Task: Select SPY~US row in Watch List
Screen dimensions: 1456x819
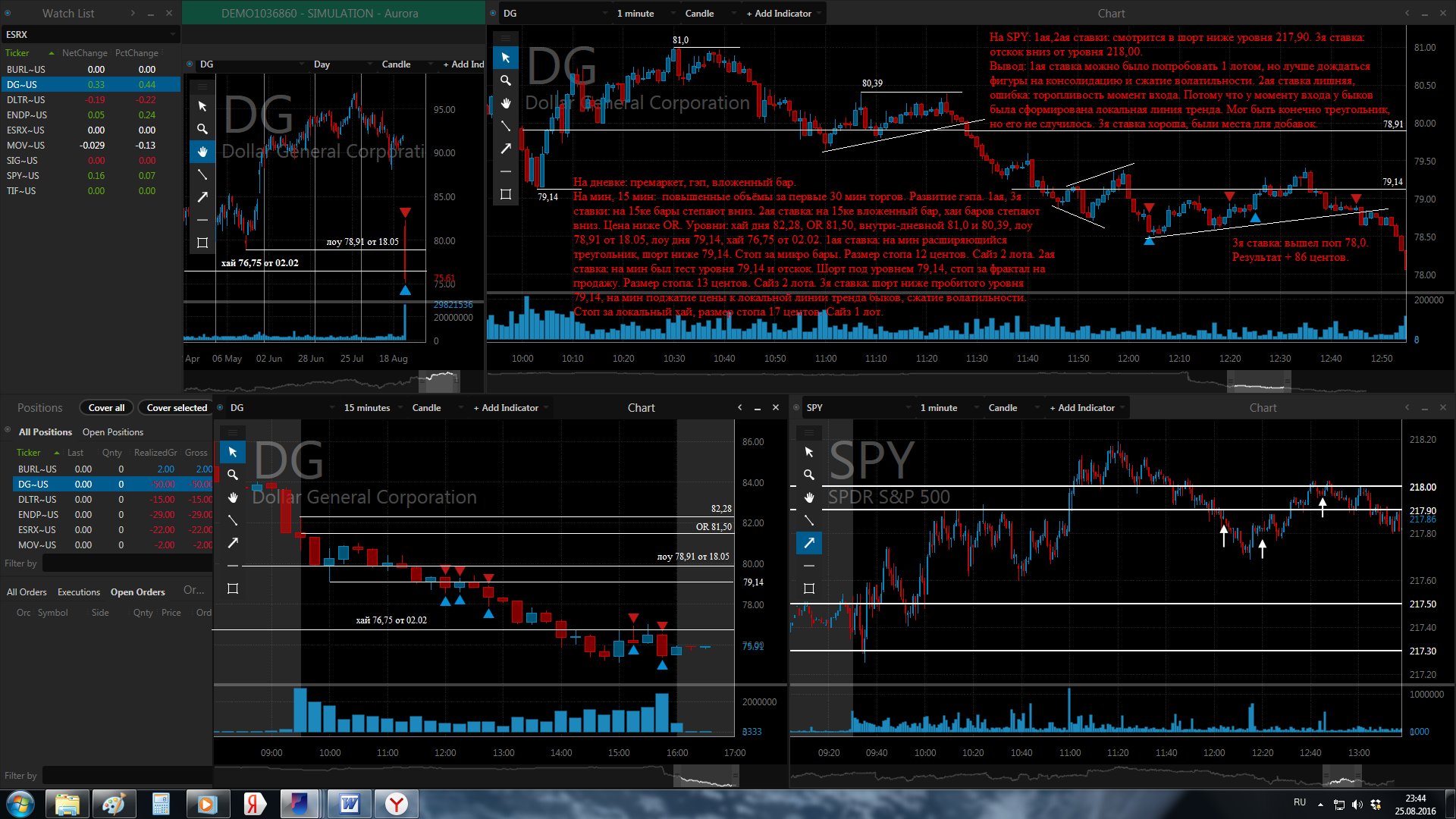Action: pos(90,175)
